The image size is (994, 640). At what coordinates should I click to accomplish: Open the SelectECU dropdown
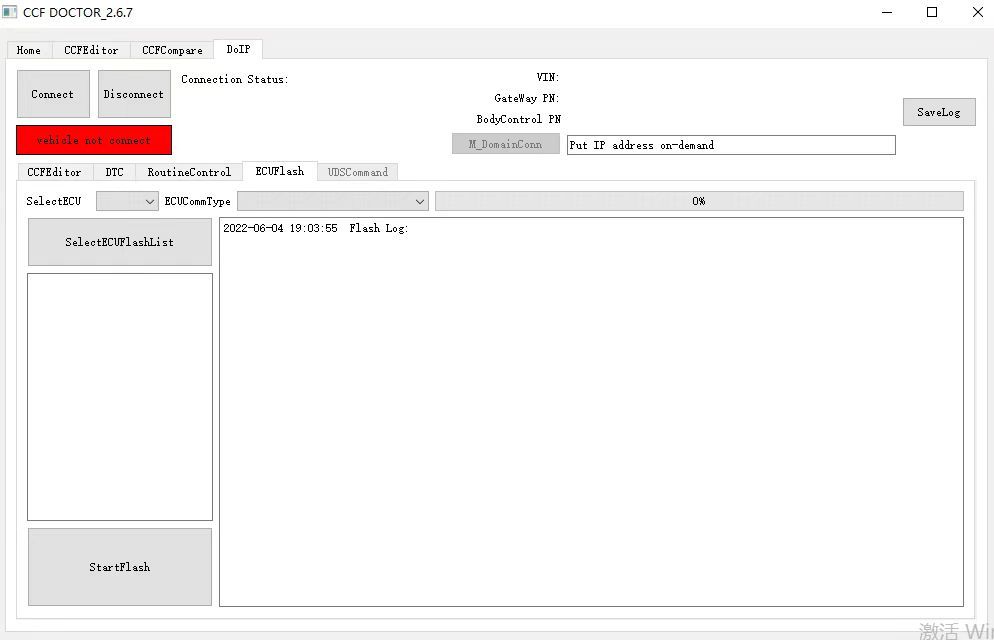pyautogui.click(x=126, y=201)
